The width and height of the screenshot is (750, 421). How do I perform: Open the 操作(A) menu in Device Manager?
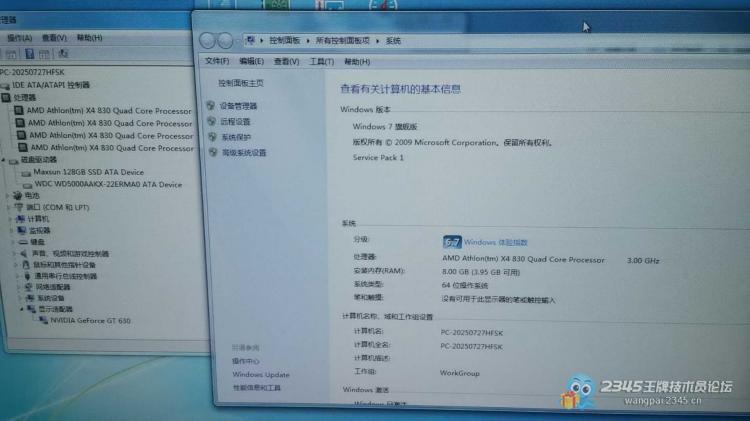20,37
